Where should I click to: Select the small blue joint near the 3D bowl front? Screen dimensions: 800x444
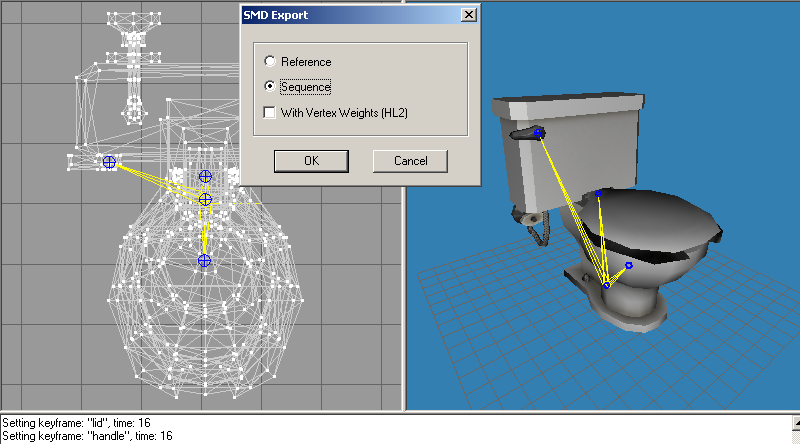(629, 265)
